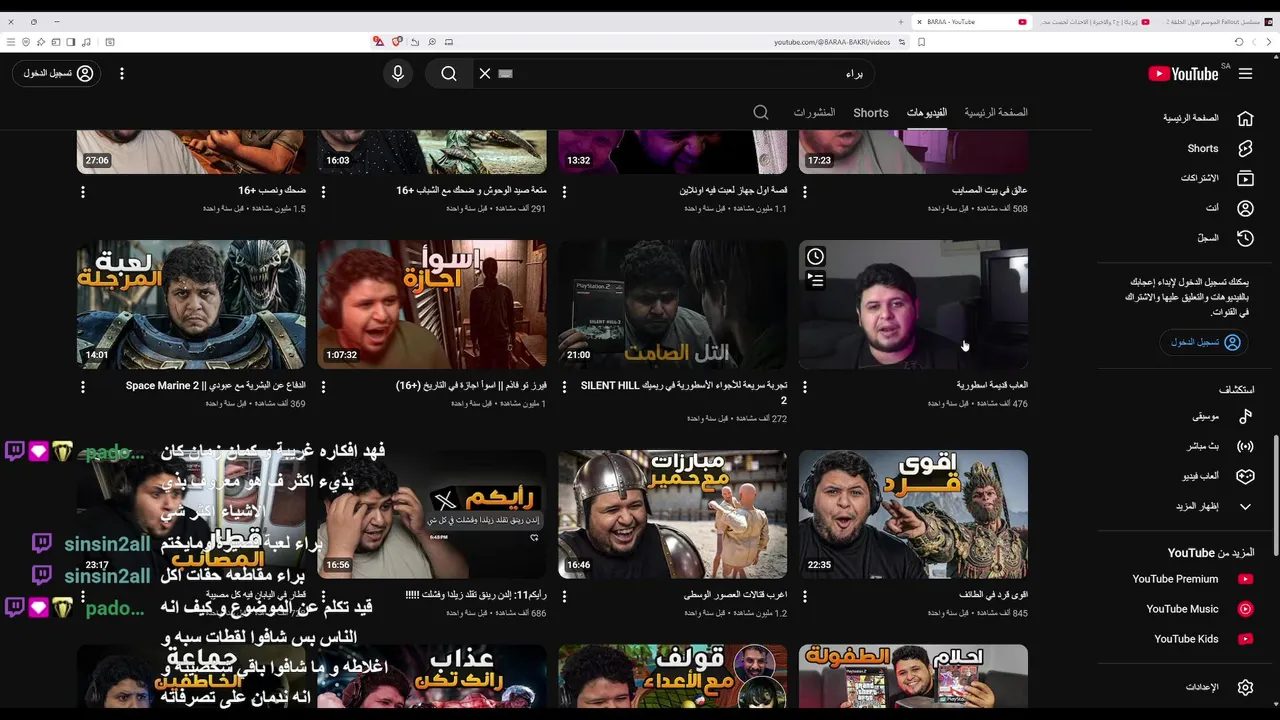This screenshot has width=1280, height=720.
Task: Open a new browser tab with plus
Action: (x=900, y=21)
